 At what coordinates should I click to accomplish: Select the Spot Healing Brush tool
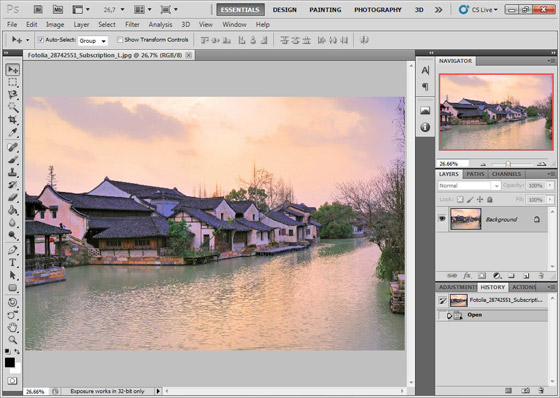click(12, 147)
